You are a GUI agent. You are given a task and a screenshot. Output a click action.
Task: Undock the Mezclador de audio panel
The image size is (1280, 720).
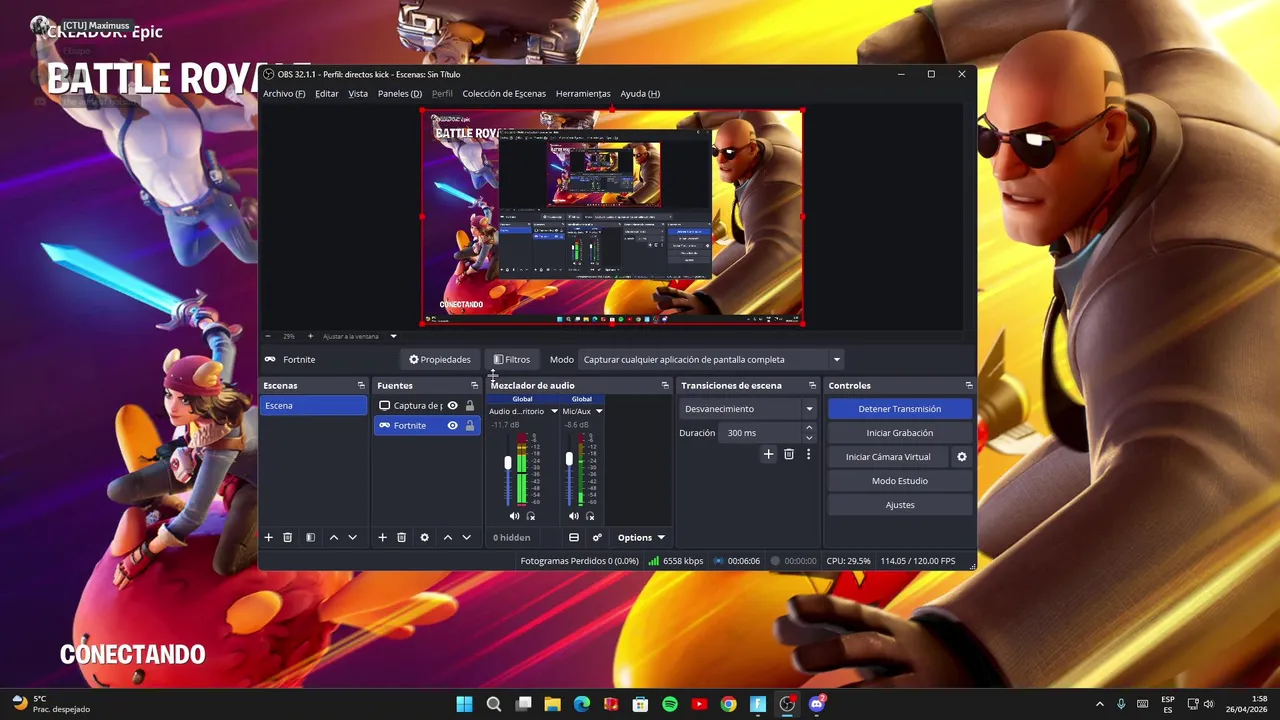(665, 385)
